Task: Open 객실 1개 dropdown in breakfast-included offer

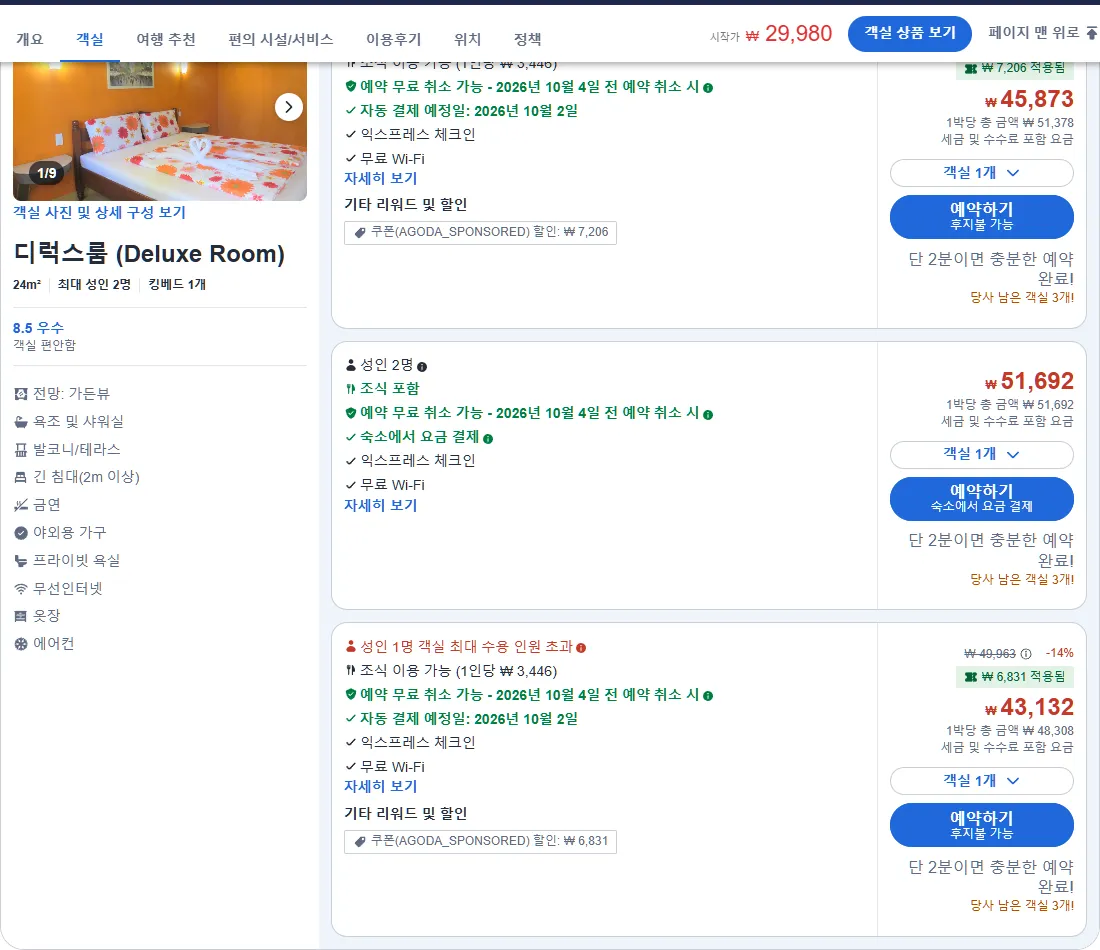Action: [981, 455]
